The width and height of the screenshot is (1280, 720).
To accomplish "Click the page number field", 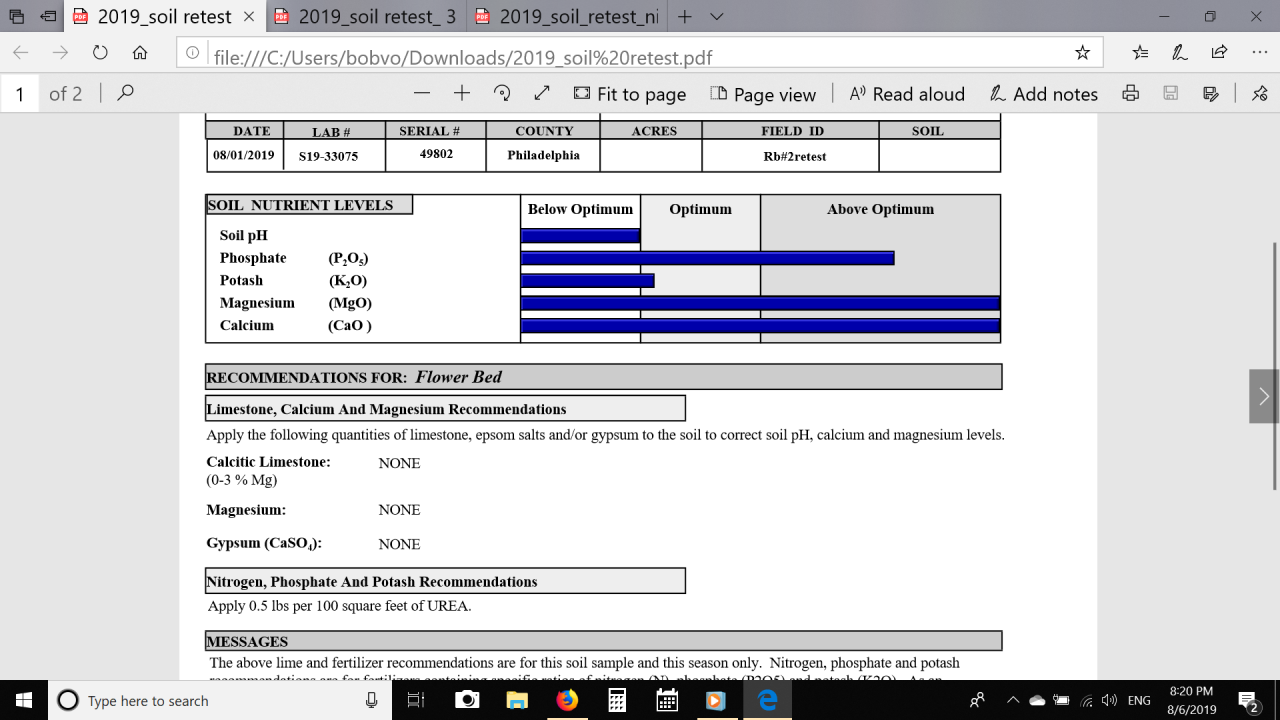I will 19,94.
